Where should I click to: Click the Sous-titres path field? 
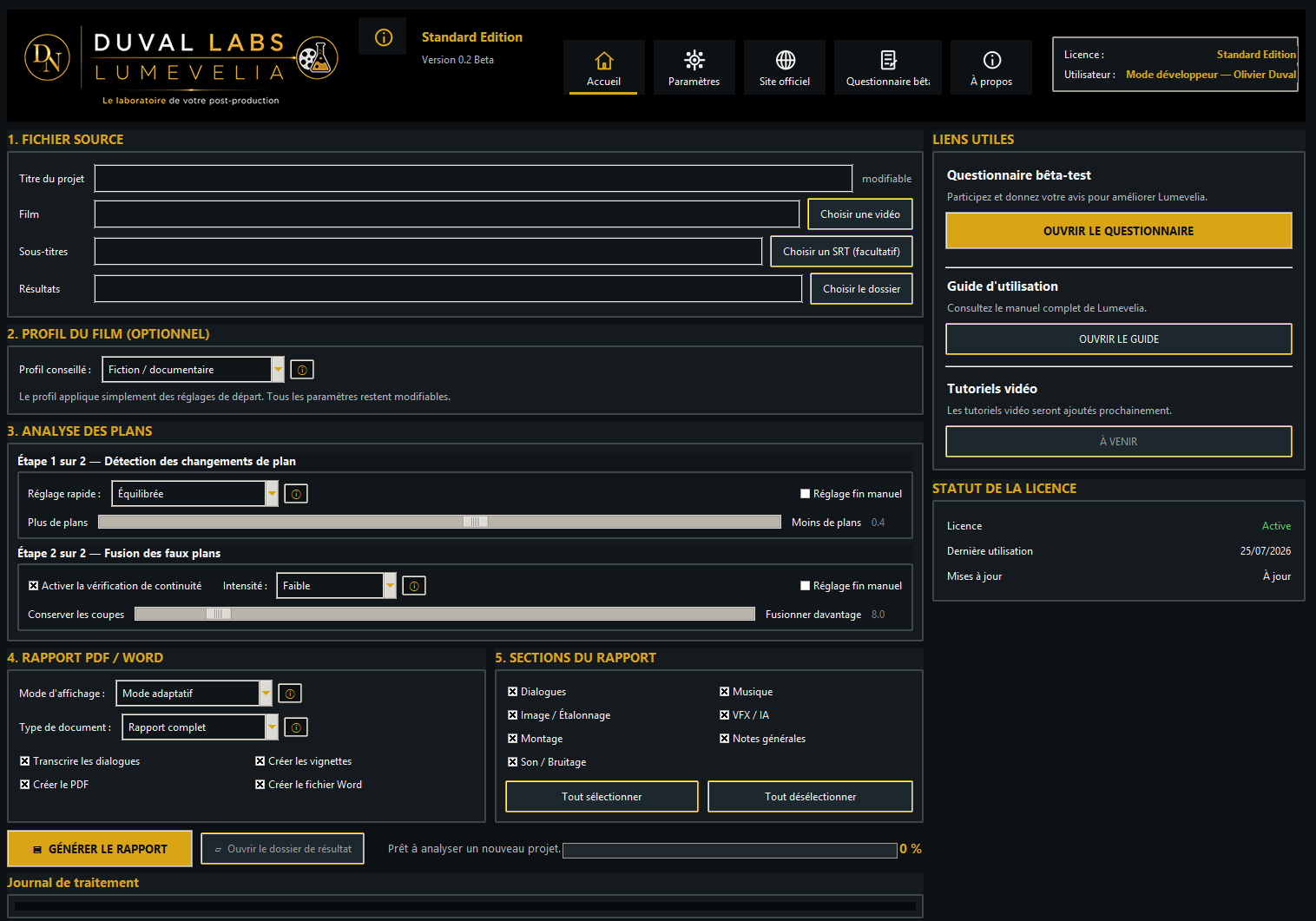tap(428, 252)
